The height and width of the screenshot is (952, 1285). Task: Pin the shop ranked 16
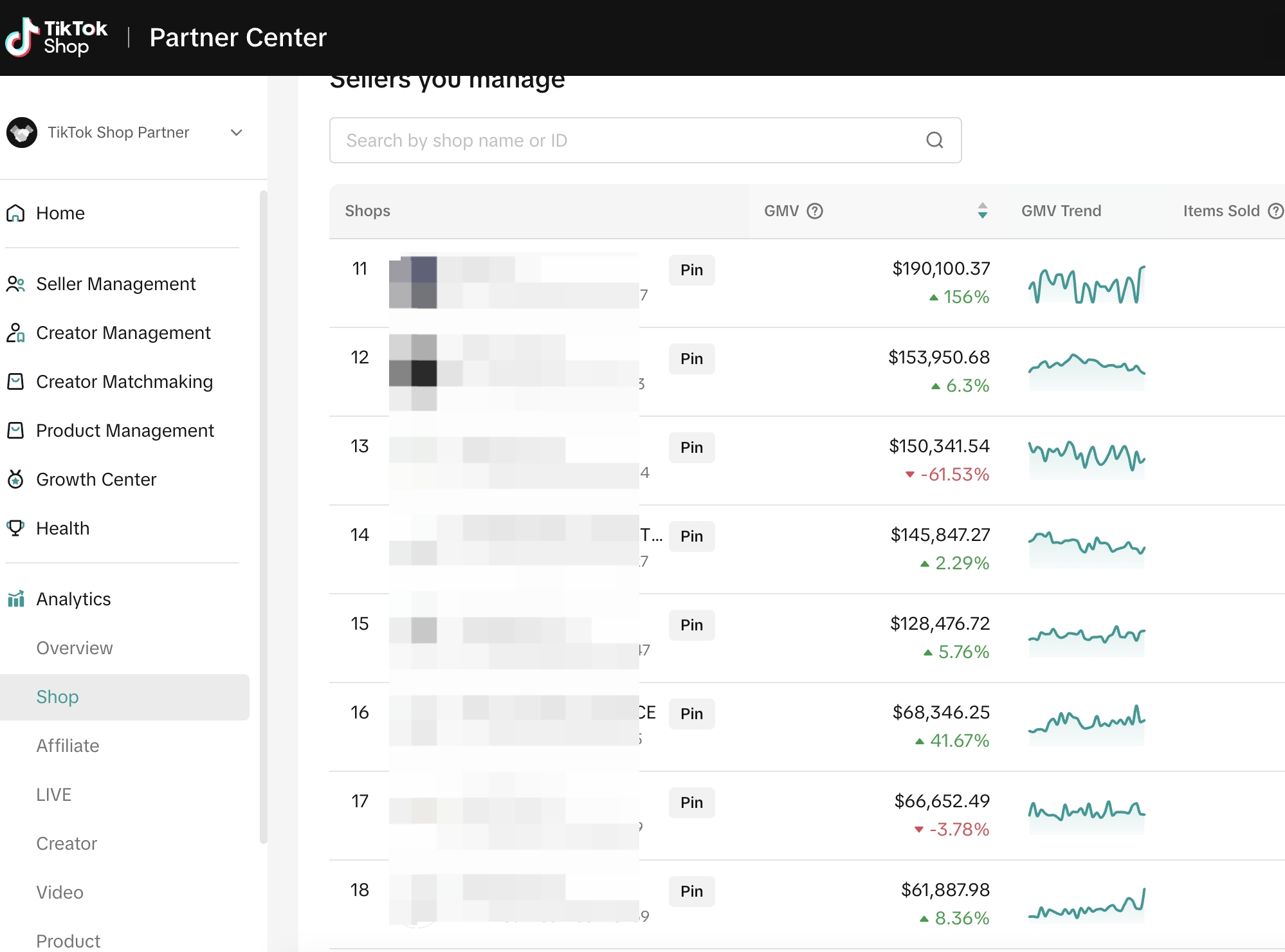(x=691, y=714)
